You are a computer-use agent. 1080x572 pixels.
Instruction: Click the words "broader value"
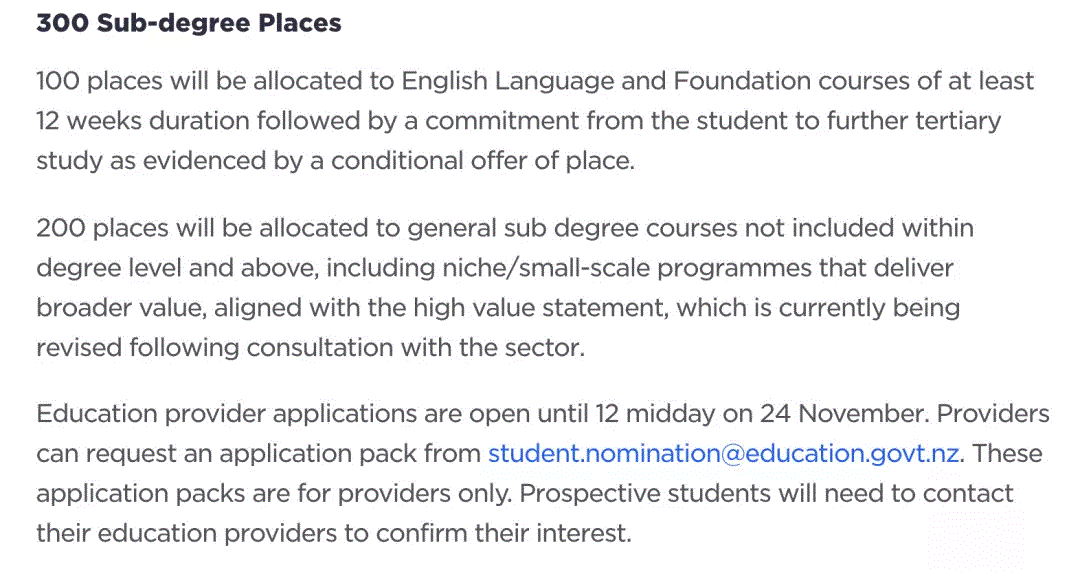(120, 308)
